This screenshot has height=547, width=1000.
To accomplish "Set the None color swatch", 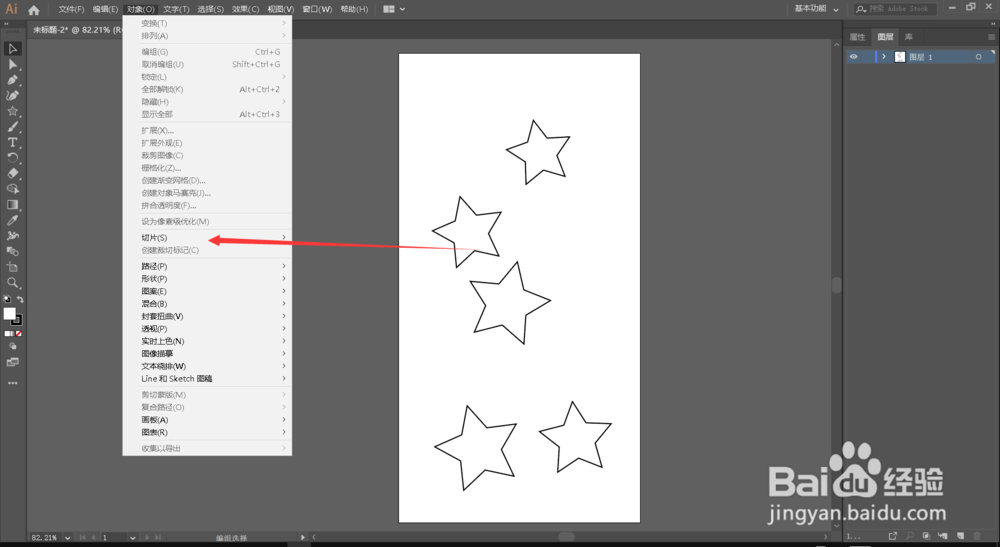I will 18,333.
